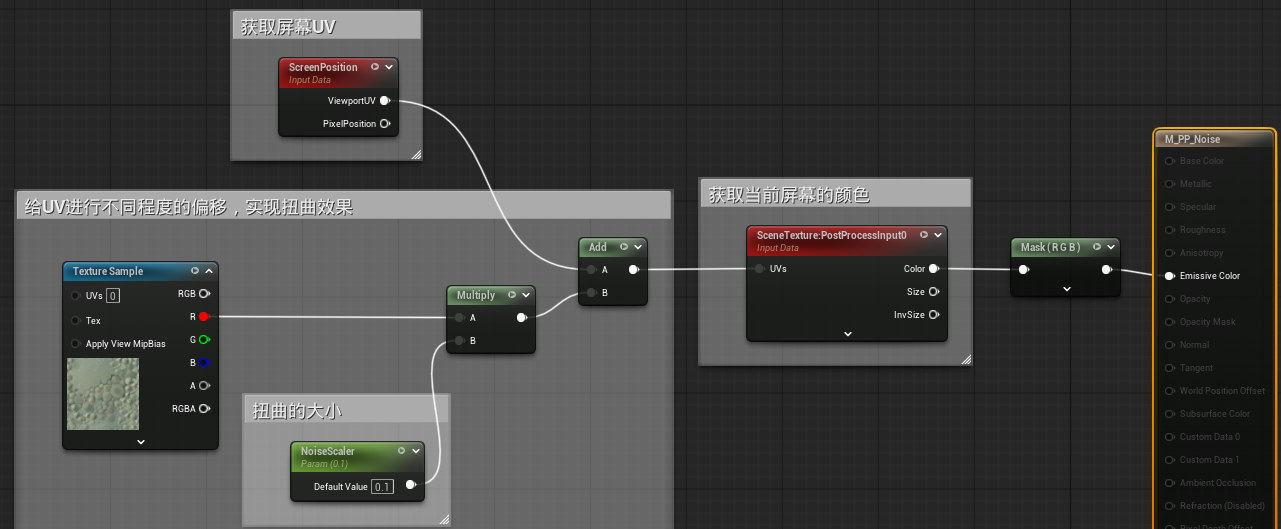The height and width of the screenshot is (529, 1281).
Task: Select the 扭曲的大小 comment title
Action: click(x=298, y=411)
